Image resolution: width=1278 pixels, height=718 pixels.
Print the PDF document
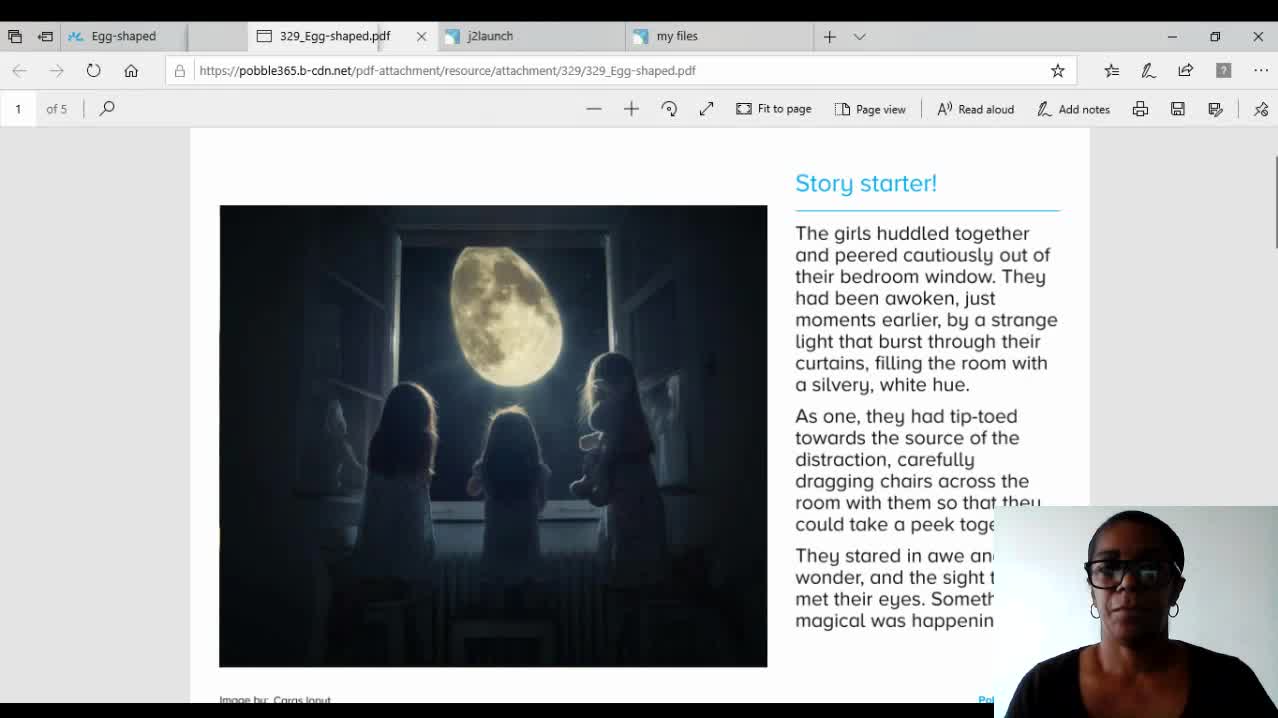point(1140,109)
